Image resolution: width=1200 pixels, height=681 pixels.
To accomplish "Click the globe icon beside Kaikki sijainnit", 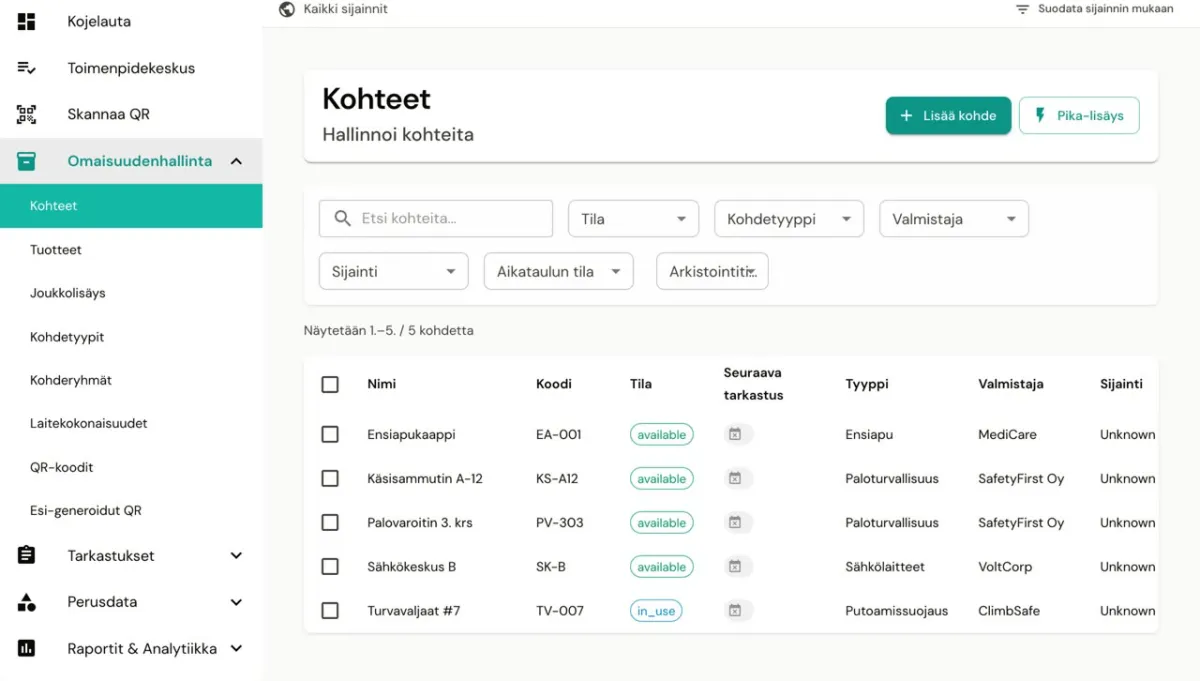I will click(287, 9).
